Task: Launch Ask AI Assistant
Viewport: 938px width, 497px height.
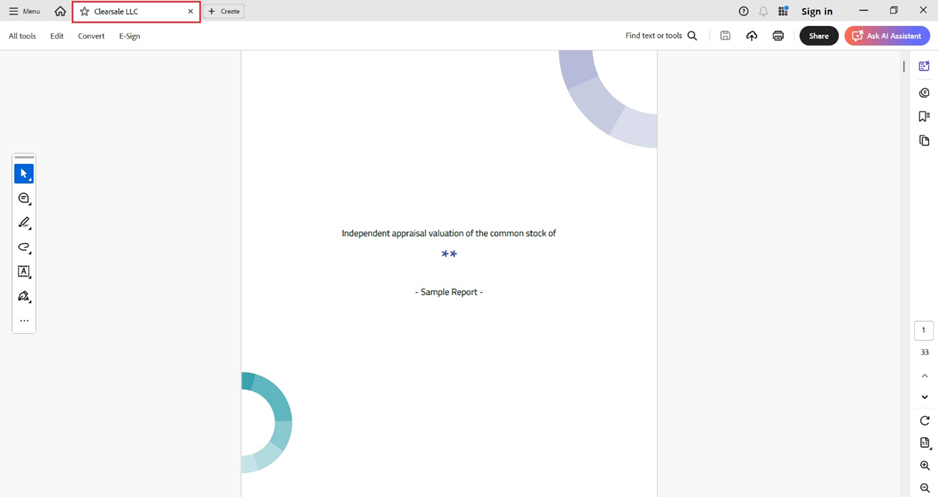Action: (x=887, y=36)
